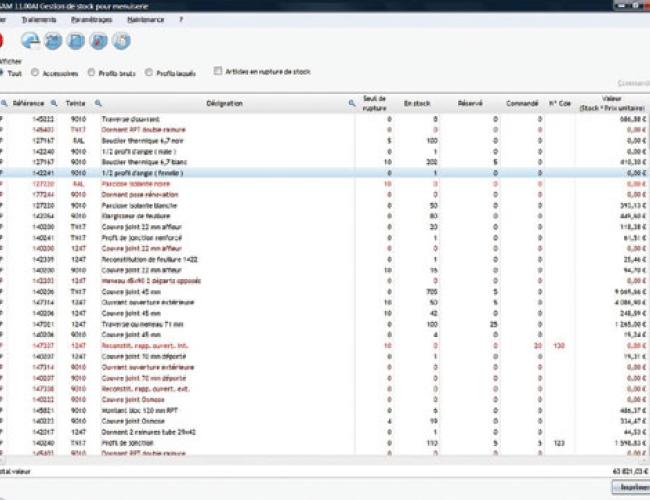Select the Reconstit. rapp. ouvert. ext. row

[x=323, y=389]
